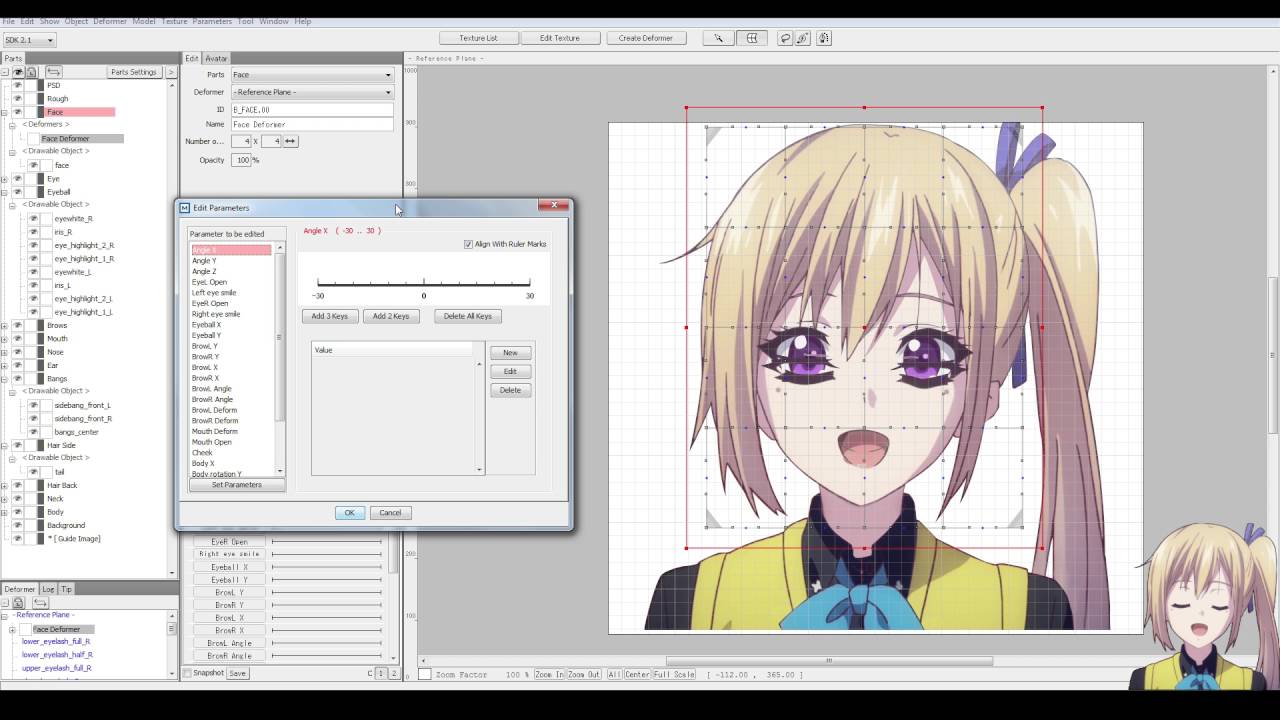The image size is (1280, 720).
Task: Expand the Brows part node
Action: click(5, 325)
